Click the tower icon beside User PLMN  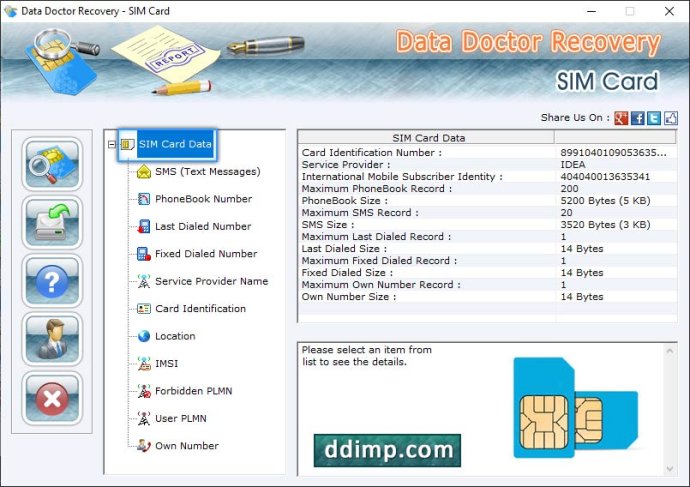144,418
